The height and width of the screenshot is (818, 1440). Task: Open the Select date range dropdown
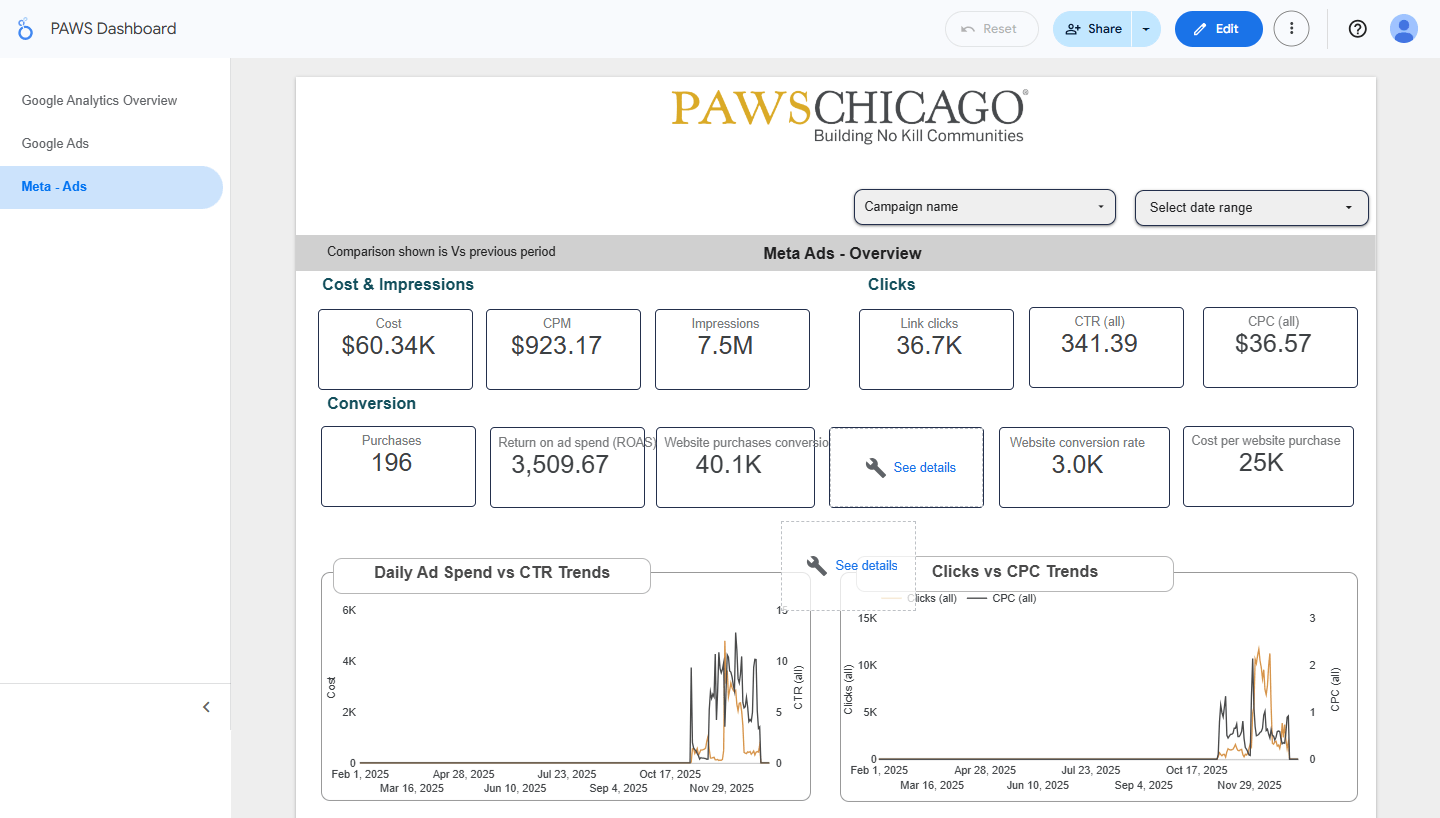1251,208
